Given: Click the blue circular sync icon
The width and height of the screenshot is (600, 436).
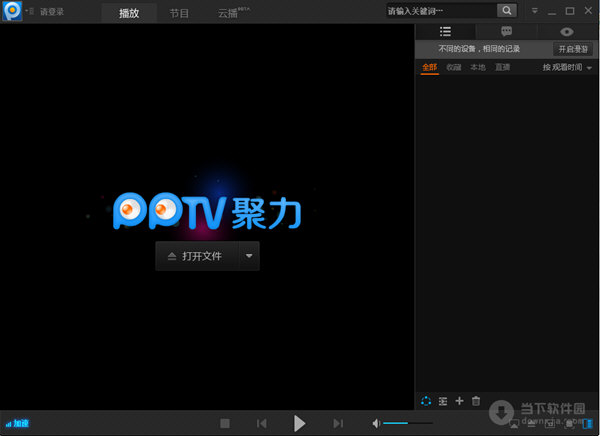Looking at the screenshot, I should pyautogui.click(x=426, y=401).
